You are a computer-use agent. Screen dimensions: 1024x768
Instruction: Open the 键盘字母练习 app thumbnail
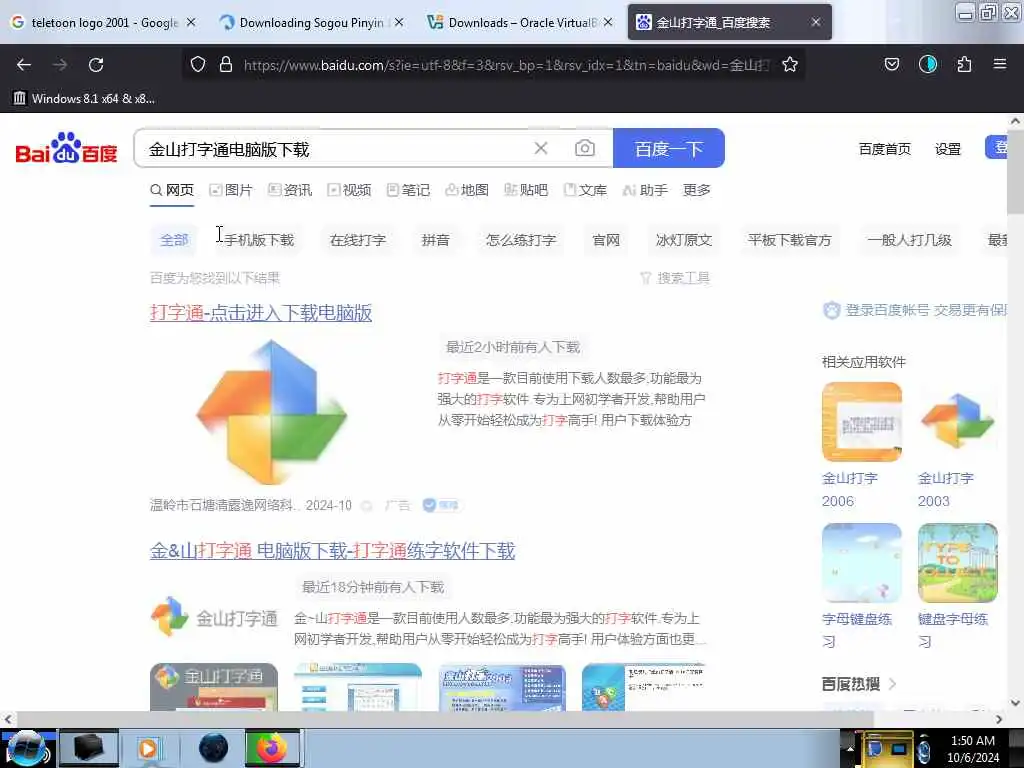(957, 563)
